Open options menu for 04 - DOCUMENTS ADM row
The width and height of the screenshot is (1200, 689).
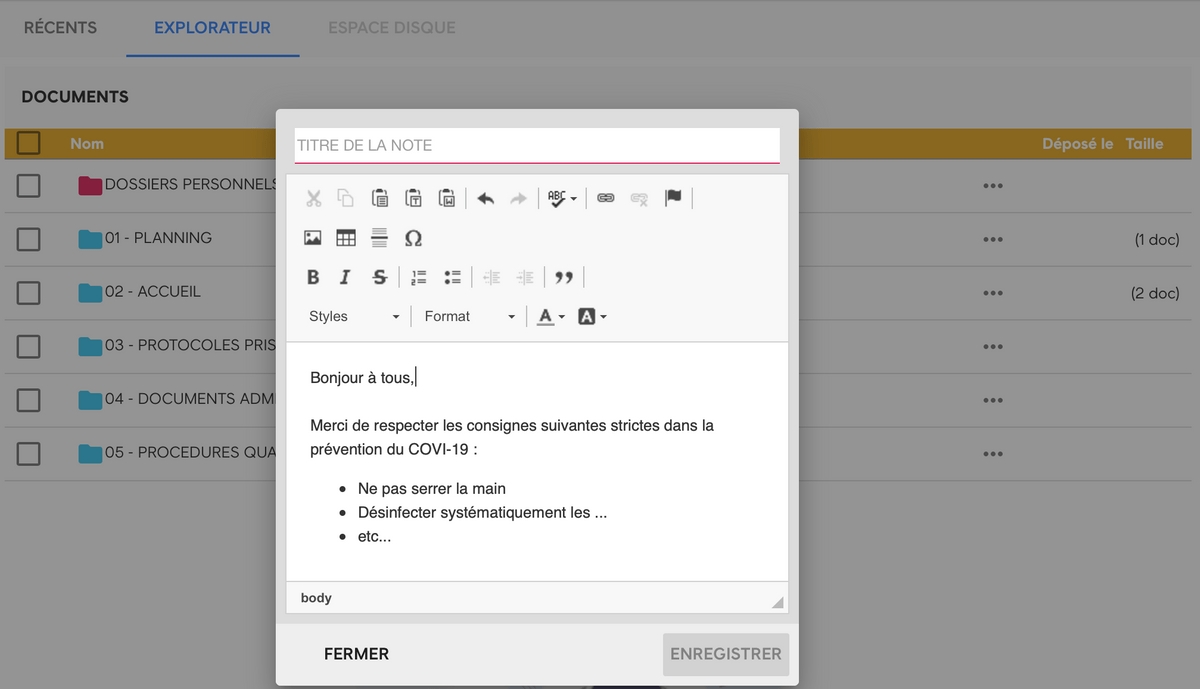coord(992,401)
